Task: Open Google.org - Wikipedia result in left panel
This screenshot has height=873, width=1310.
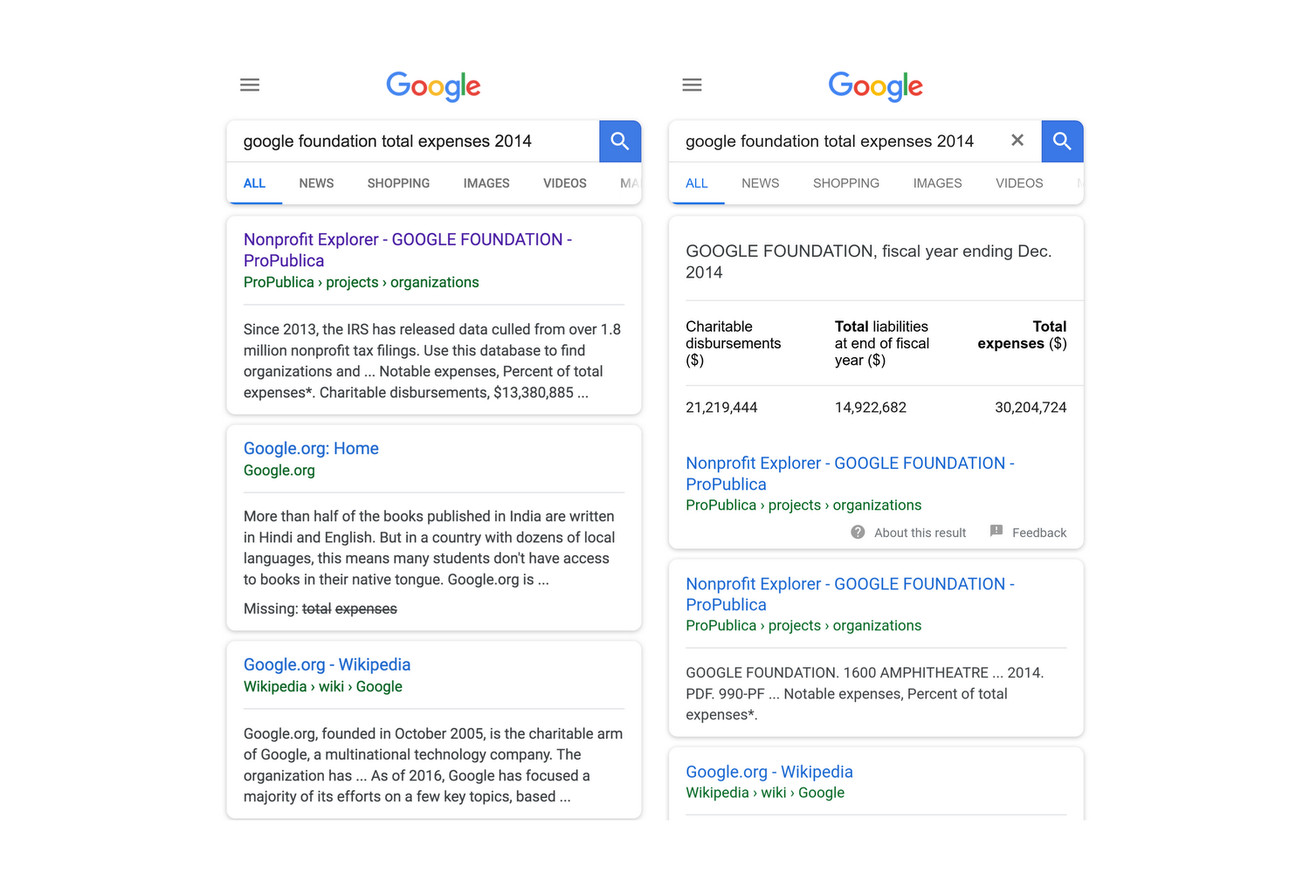Action: coord(327,664)
